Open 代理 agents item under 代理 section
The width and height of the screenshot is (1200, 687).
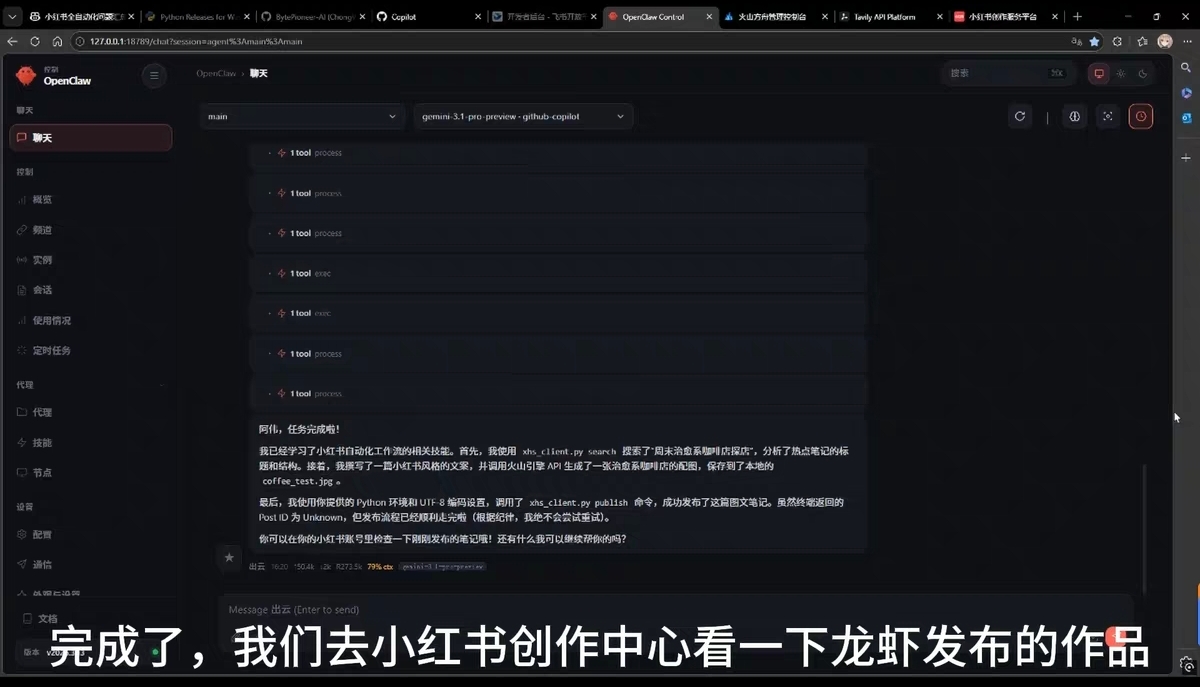pyautogui.click(x=90, y=412)
